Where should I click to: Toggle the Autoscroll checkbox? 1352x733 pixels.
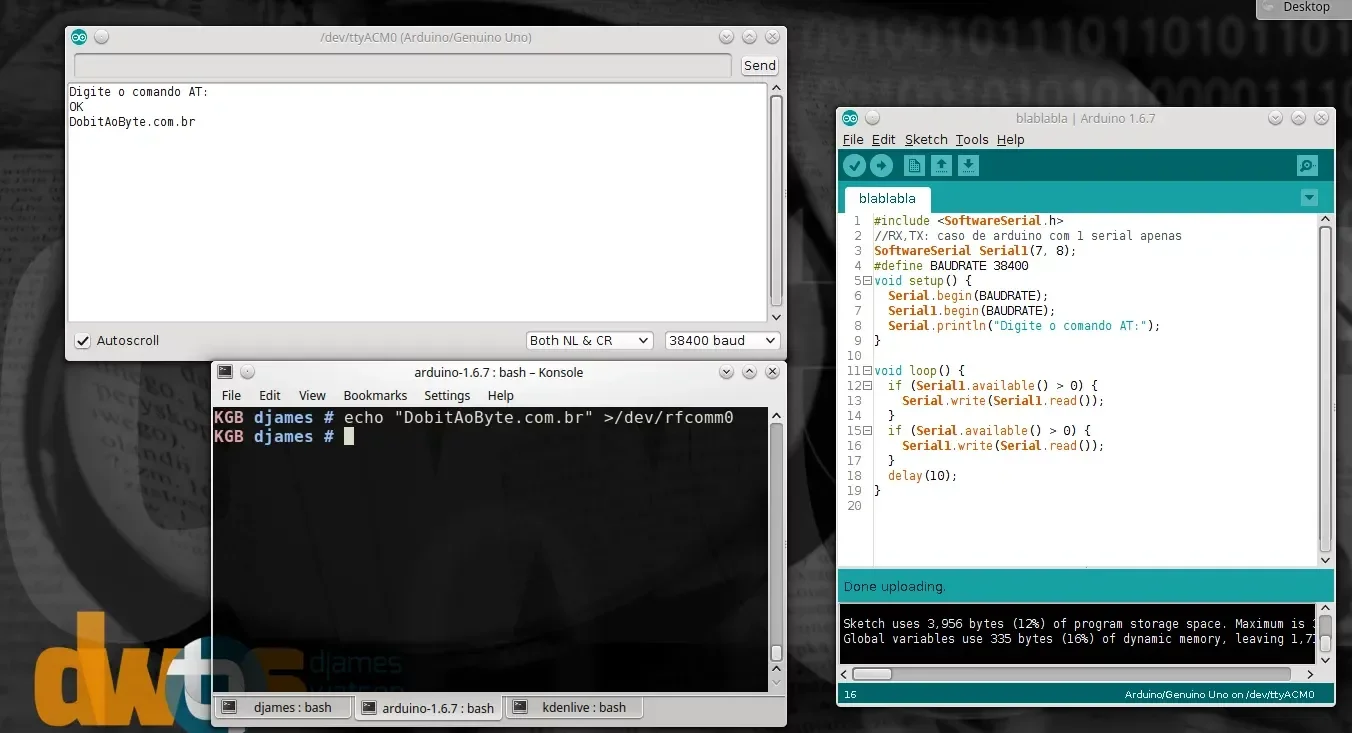83,341
